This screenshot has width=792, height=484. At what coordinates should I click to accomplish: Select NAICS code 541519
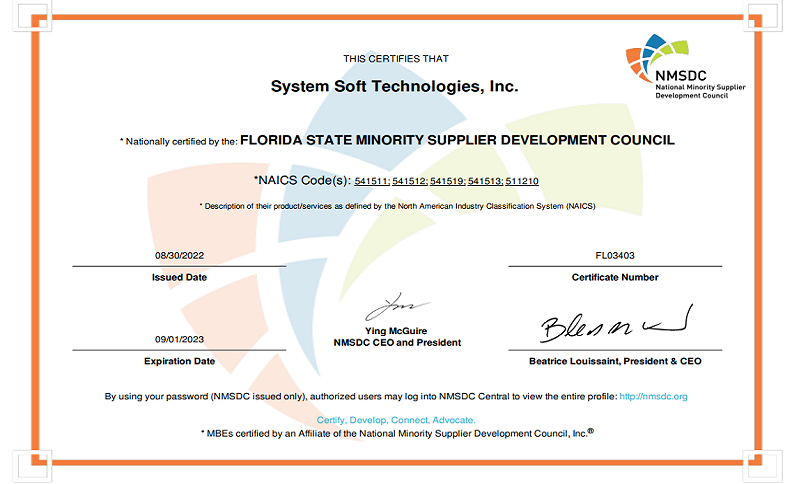tap(448, 181)
